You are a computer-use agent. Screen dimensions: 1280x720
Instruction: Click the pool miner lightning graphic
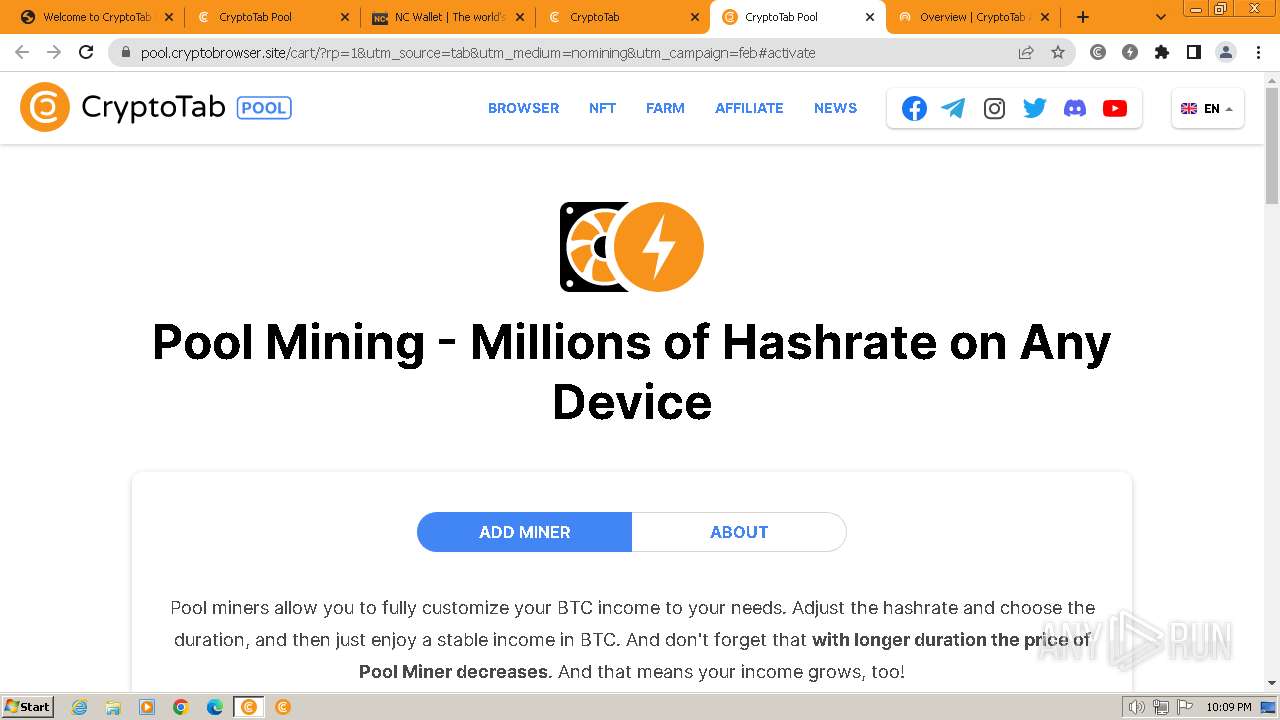[x=632, y=247]
